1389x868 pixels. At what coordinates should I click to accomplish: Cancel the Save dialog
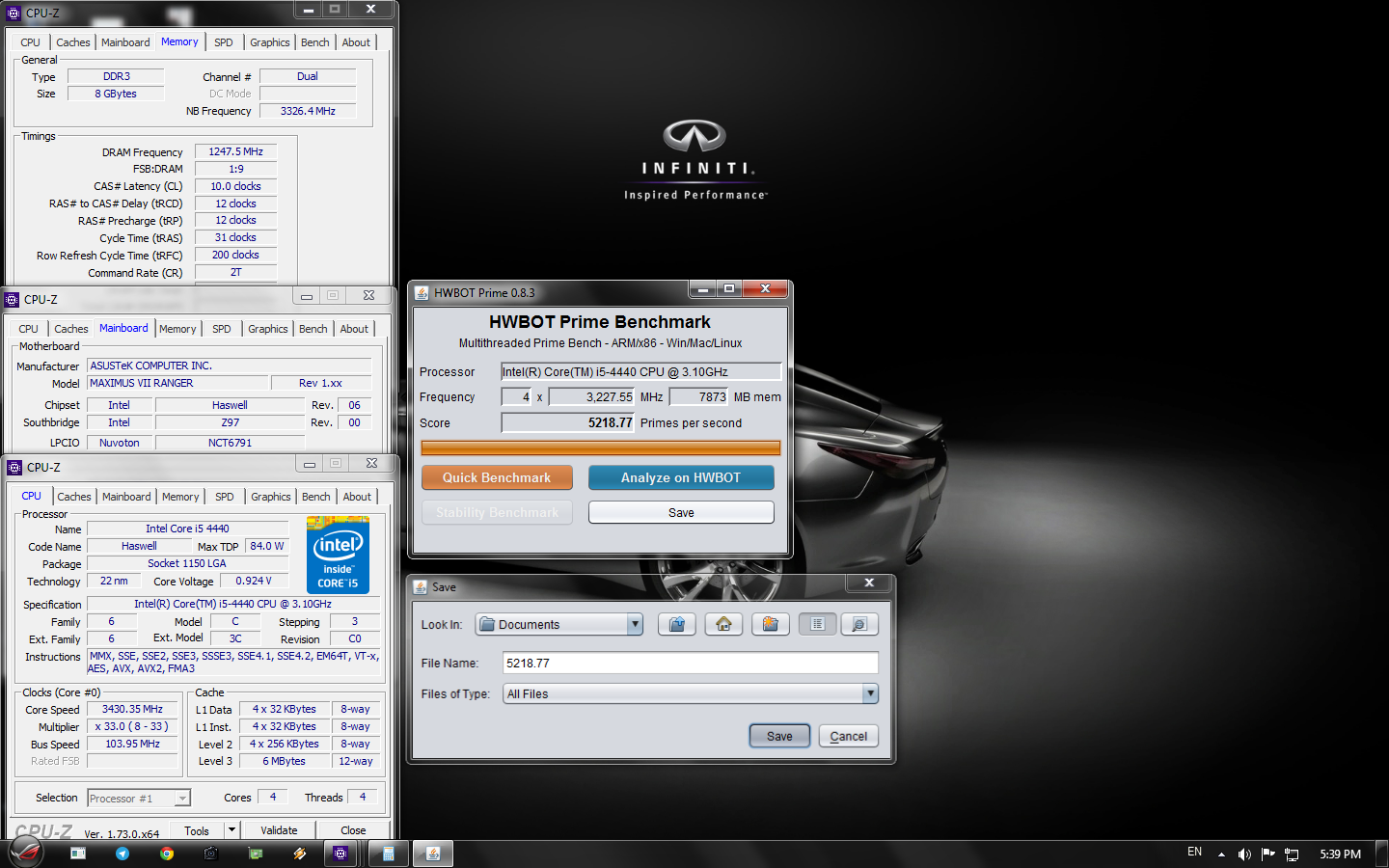(x=849, y=736)
